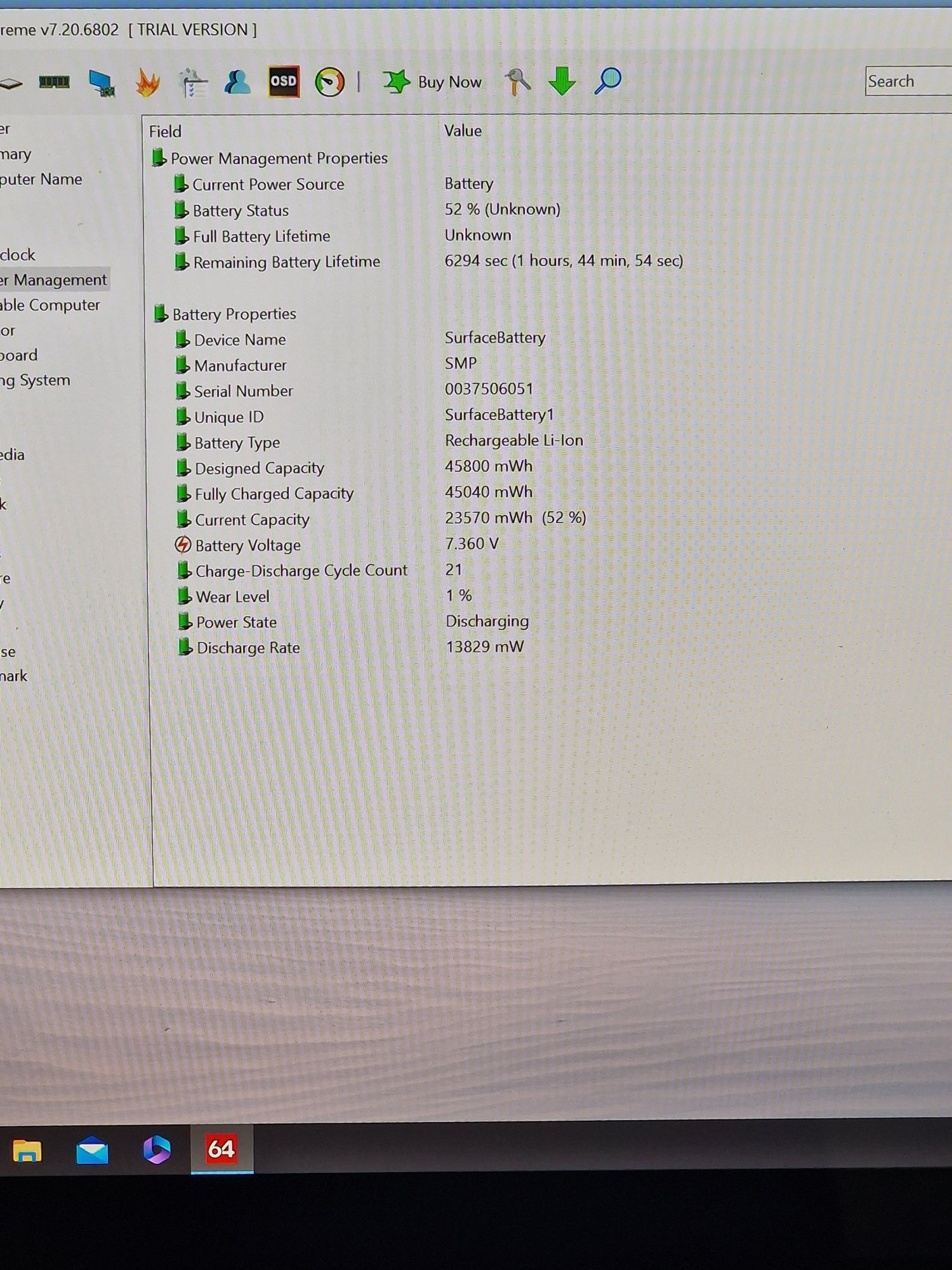The width and height of the screenshot is (952, 1270).
Task: Select Power Management Properties group row
Action: point(270,158)
